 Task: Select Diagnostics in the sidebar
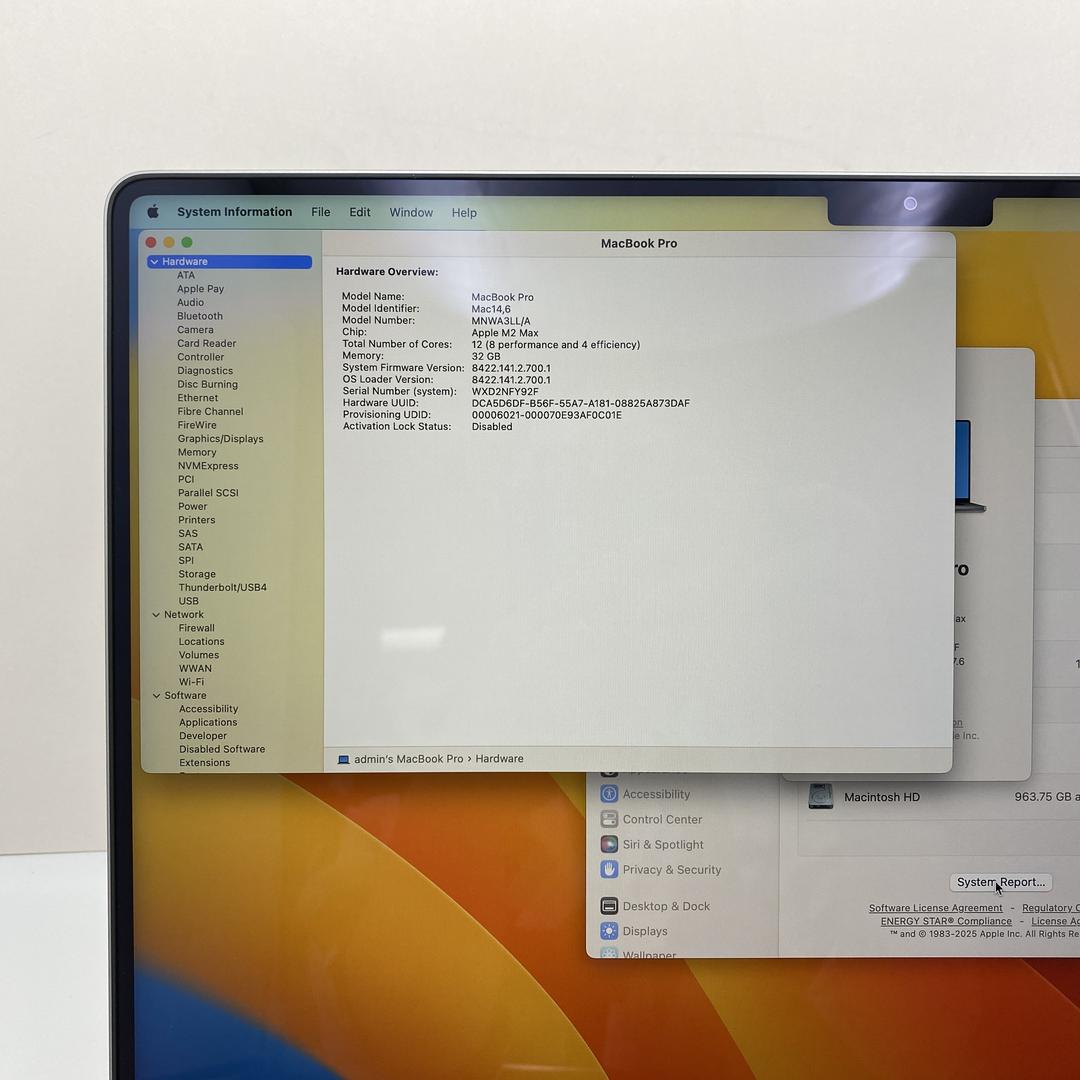coord(205,371)
